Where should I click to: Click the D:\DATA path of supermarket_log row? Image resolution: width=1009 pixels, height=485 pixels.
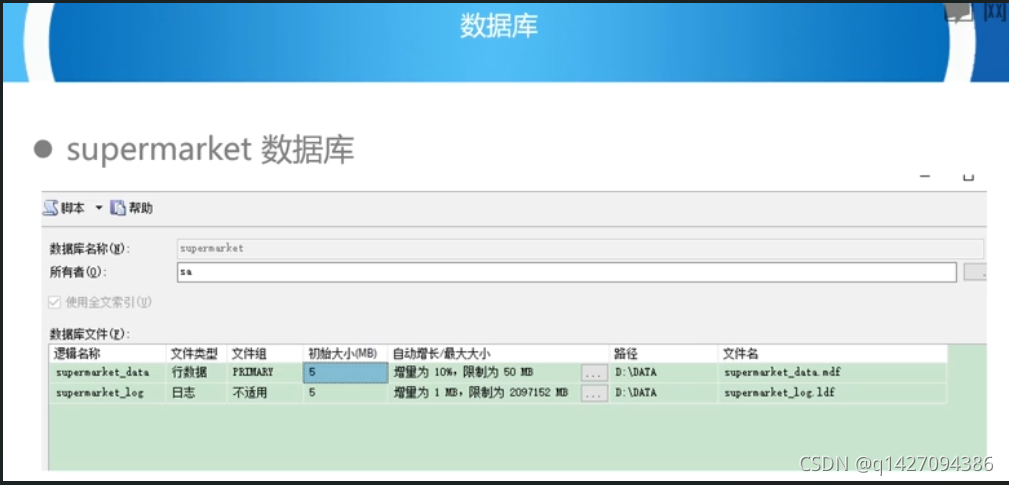636,392
